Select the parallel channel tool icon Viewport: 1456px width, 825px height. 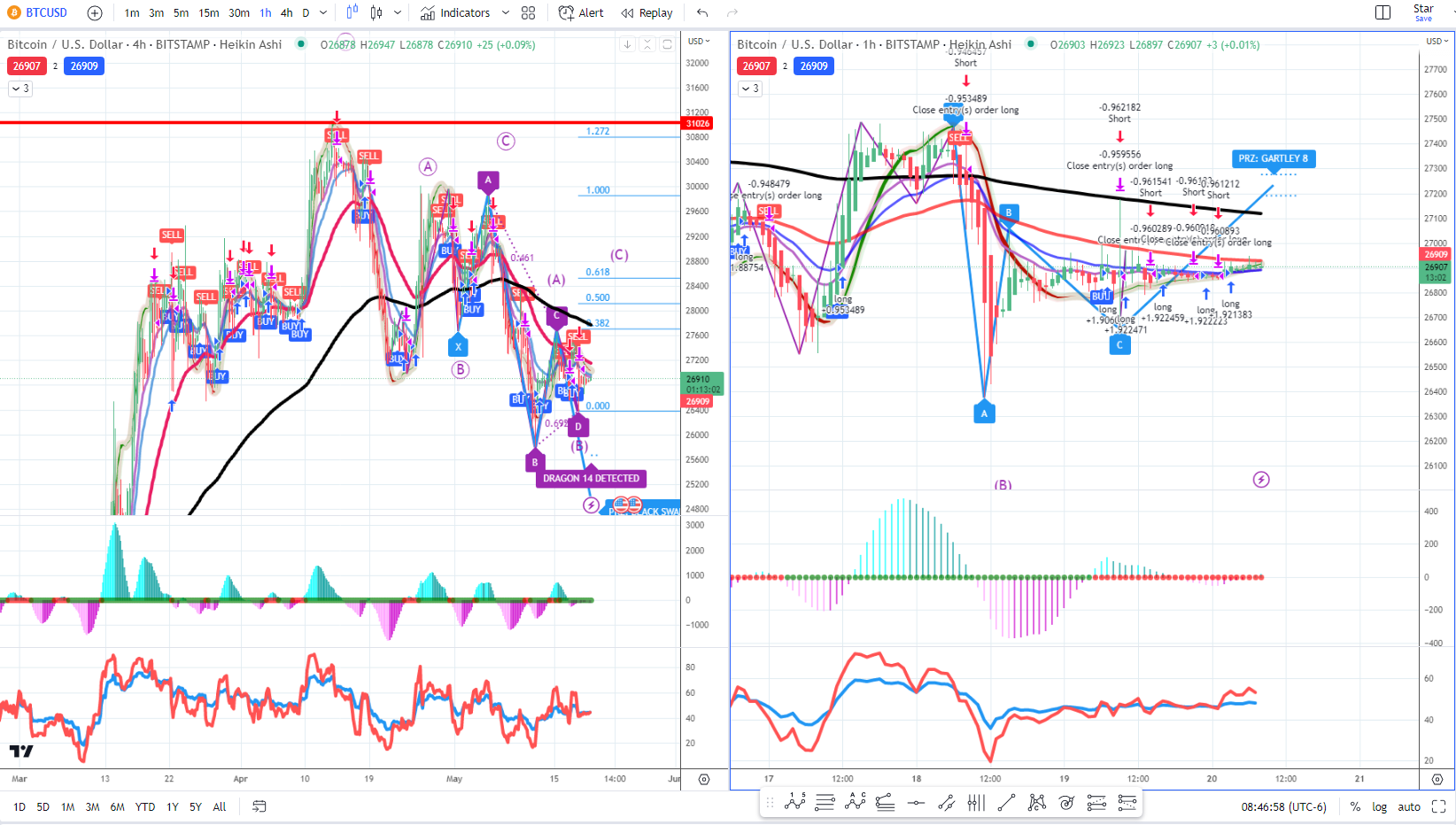[x=946, y=803]
